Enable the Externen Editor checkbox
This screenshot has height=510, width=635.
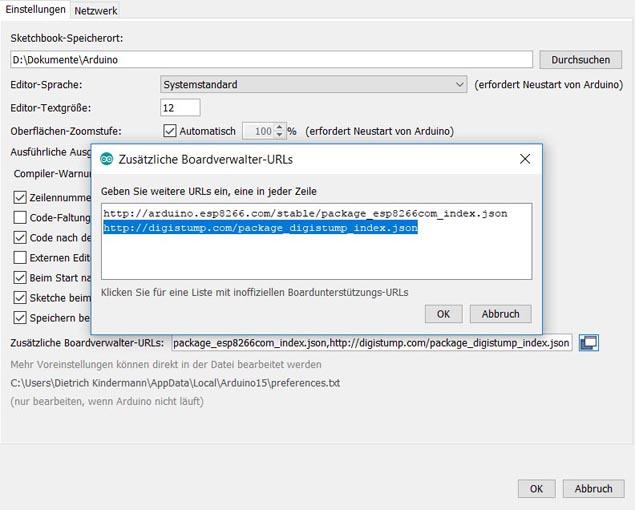point(20,258)
